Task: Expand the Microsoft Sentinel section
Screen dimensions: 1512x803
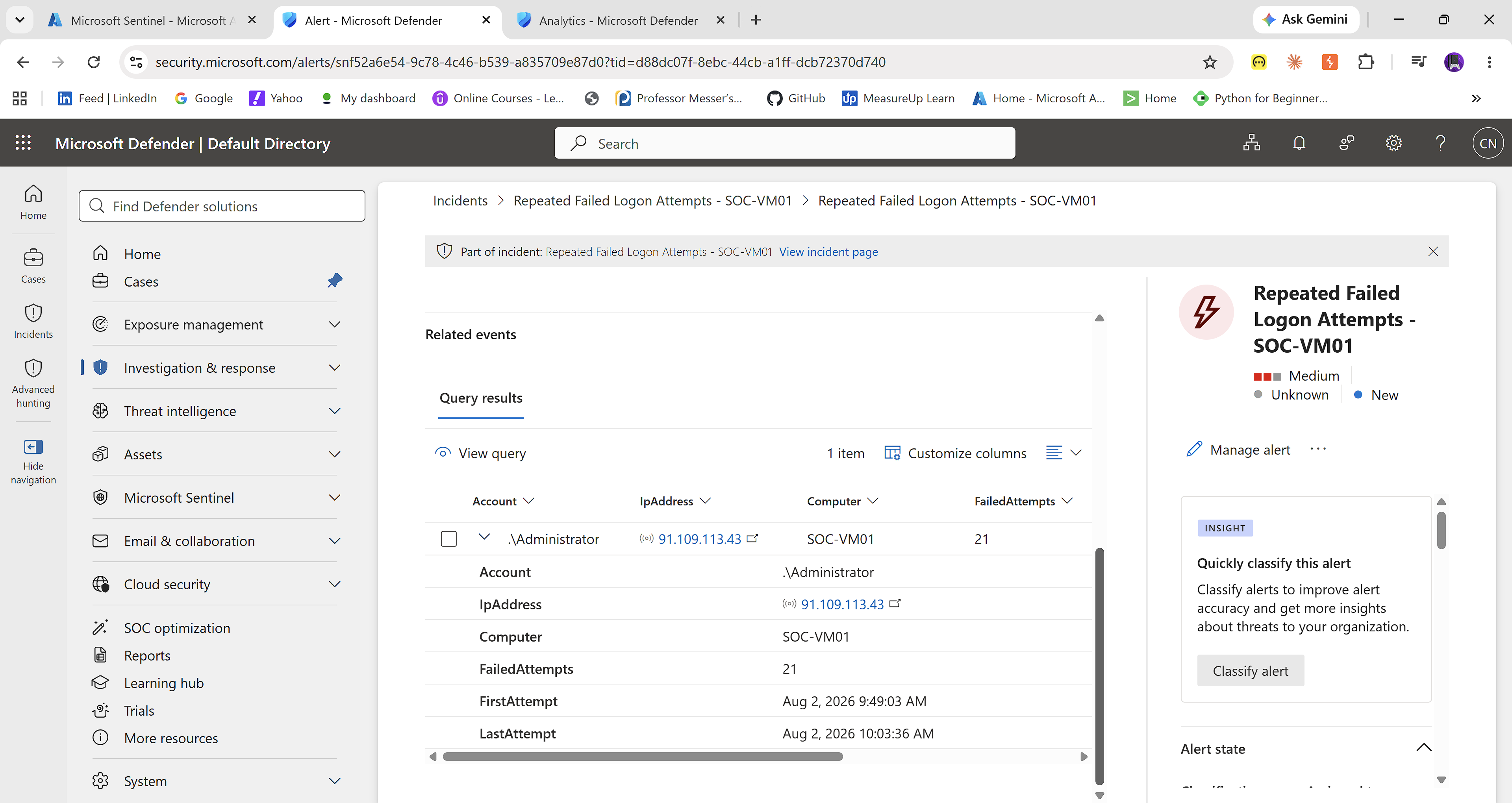Action: (335, 497)
